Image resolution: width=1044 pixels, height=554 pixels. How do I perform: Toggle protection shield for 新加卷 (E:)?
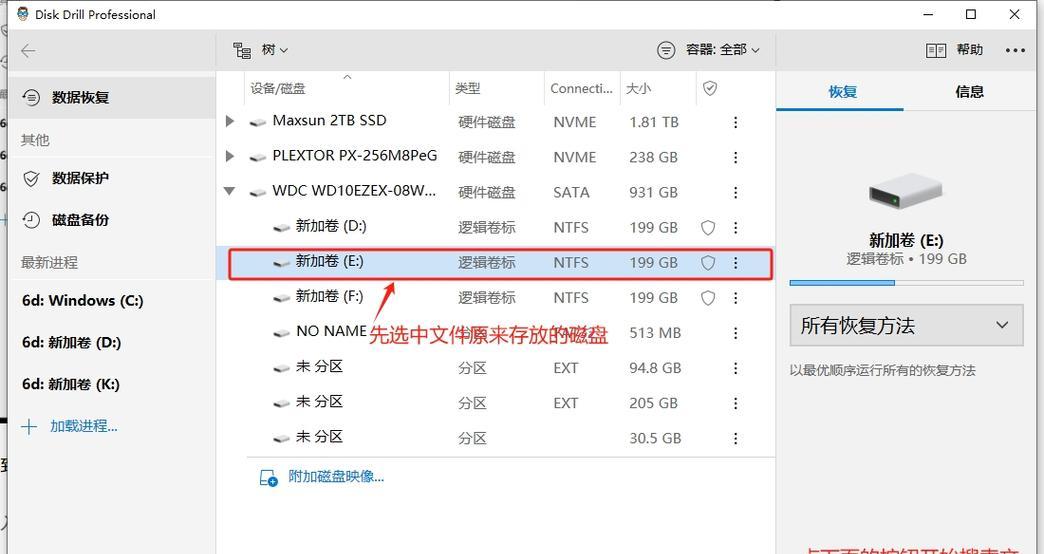tap(708, 263)
